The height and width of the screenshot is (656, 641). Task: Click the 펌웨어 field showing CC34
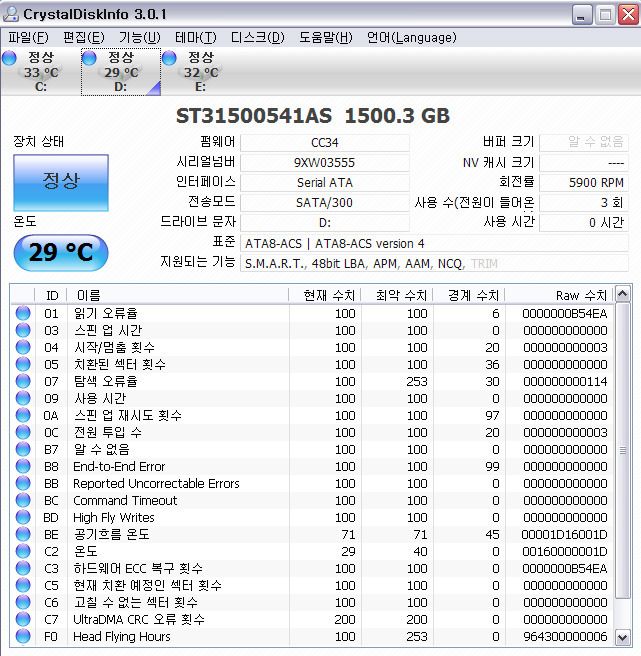[x=325, y=143]
